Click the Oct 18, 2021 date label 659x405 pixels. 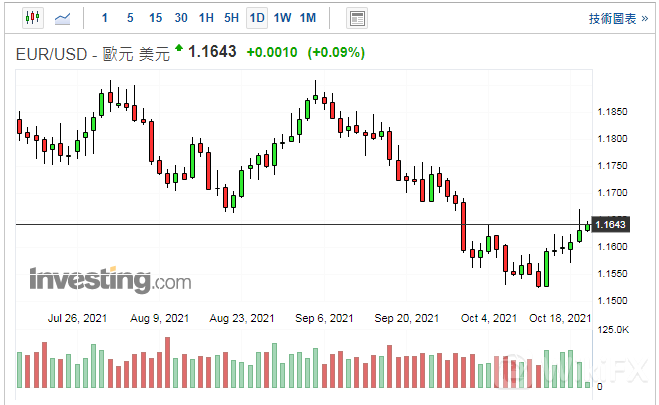coord(560,318)
